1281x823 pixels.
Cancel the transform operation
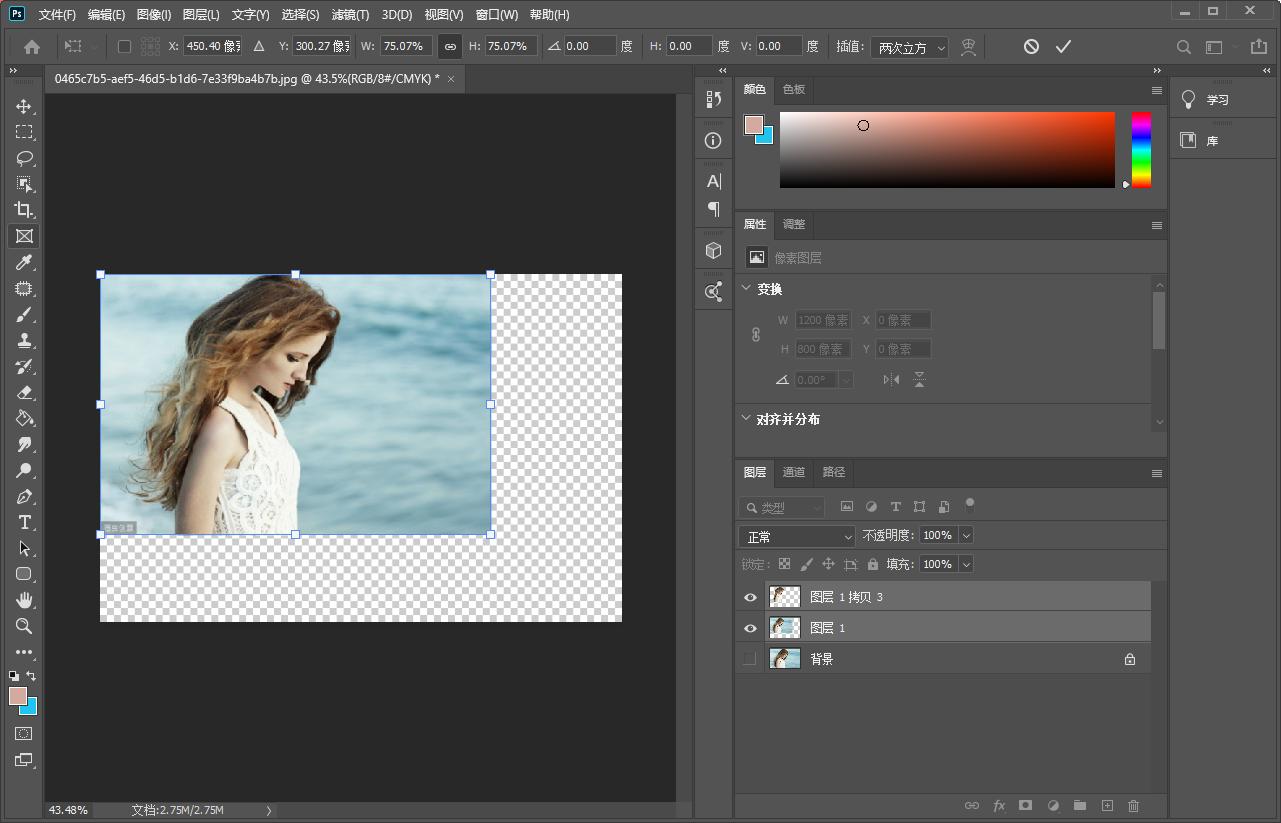pyautogui.click(x=1030, y=46)
